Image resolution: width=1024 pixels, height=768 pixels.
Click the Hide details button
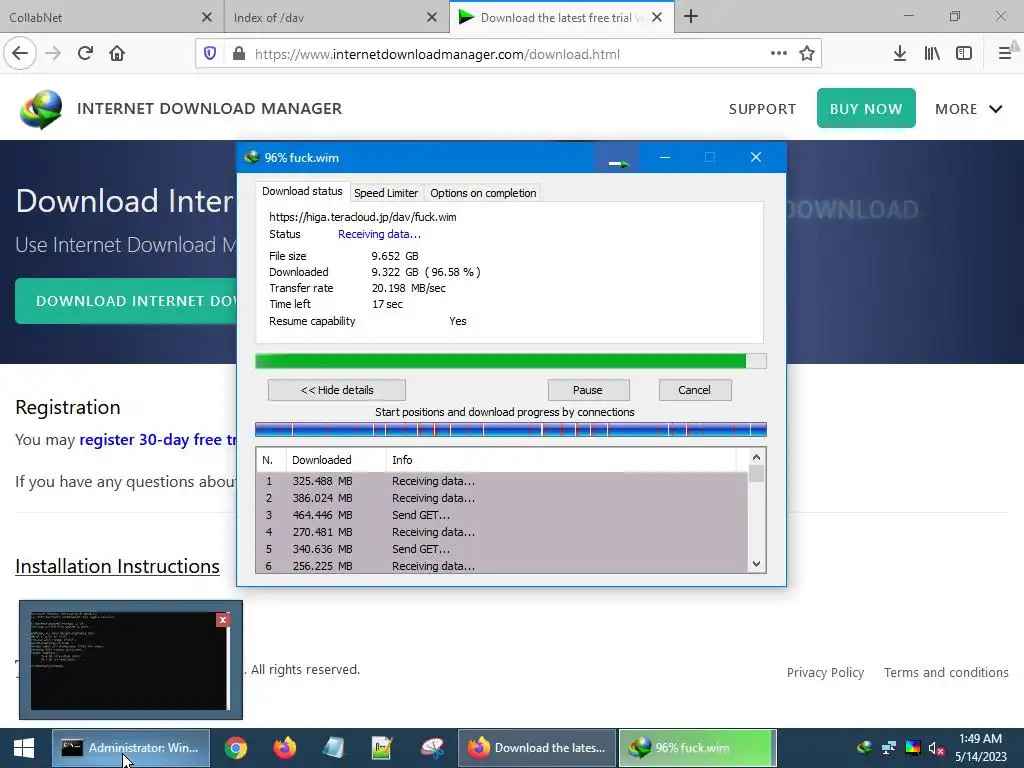click(x=337, y=390)
